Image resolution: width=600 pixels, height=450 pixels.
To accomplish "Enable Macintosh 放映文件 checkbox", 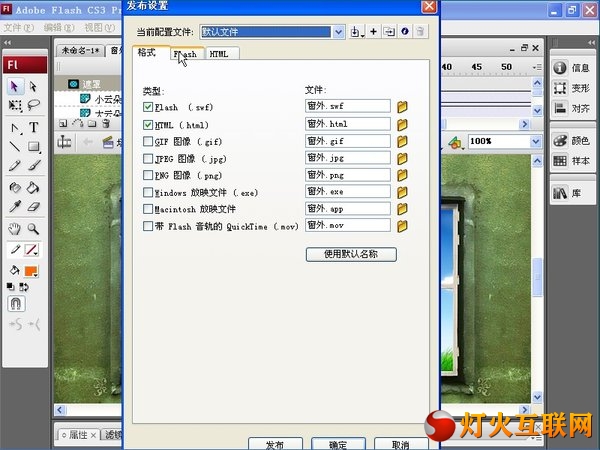I will 148,209.
